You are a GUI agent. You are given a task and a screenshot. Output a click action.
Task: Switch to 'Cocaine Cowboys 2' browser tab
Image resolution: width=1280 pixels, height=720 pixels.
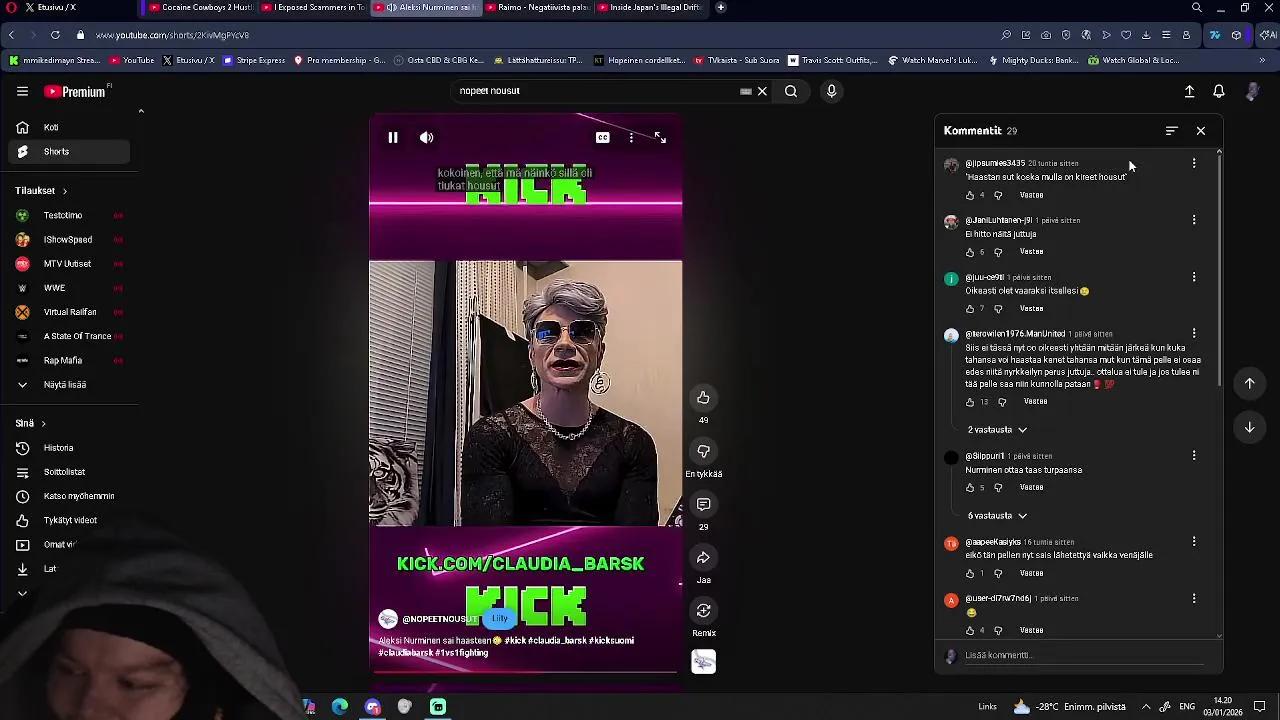[200, 7]
